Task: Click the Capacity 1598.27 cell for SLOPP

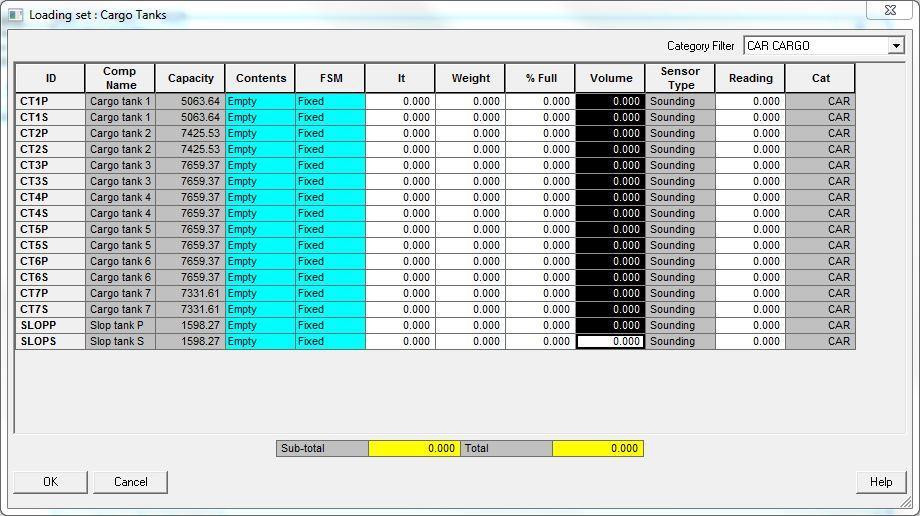Action: pos(190,325)
